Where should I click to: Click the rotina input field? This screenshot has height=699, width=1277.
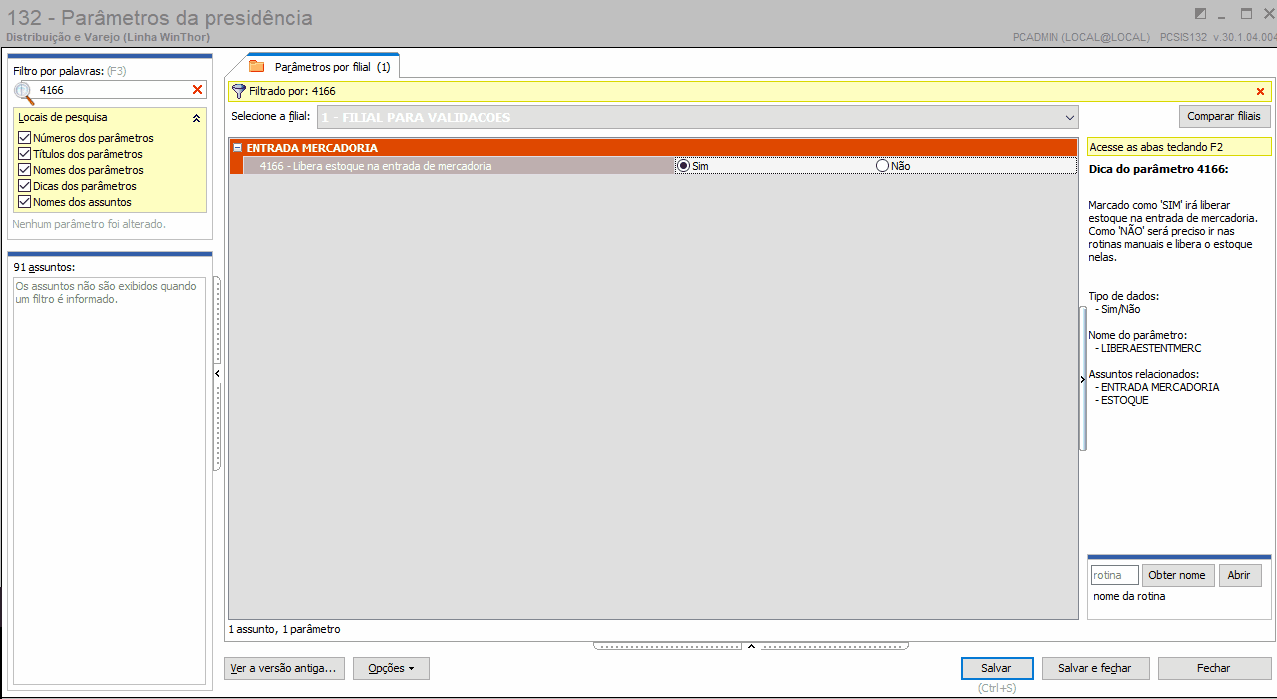point(1114,575)
